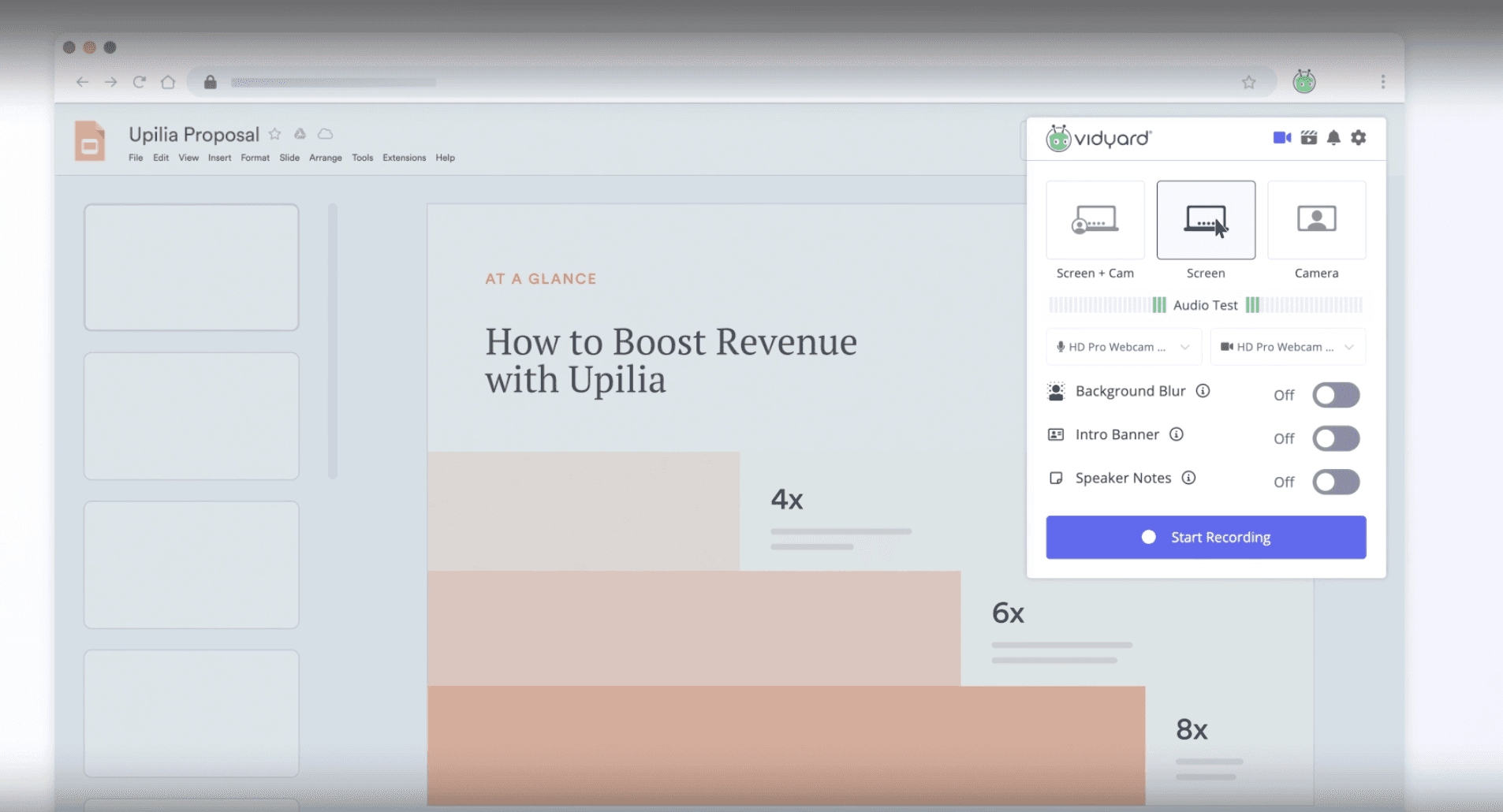This screenshot has height=812, width=1503.
Task: Click the Start Recording button
Action: 1205,537
